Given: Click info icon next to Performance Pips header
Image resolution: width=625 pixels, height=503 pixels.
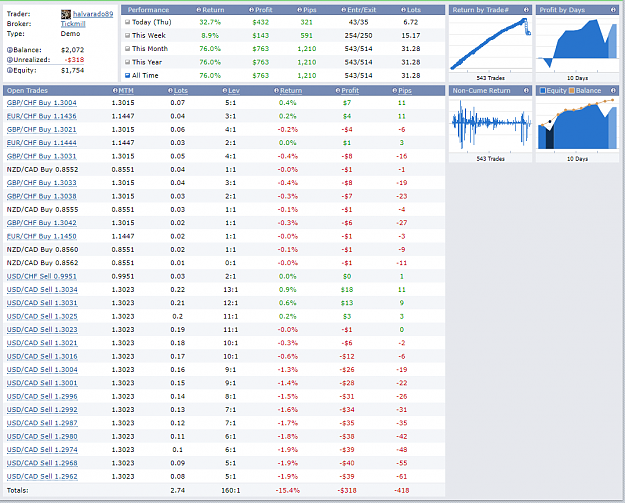Looking at the screenshot, I should pos(299,10).
